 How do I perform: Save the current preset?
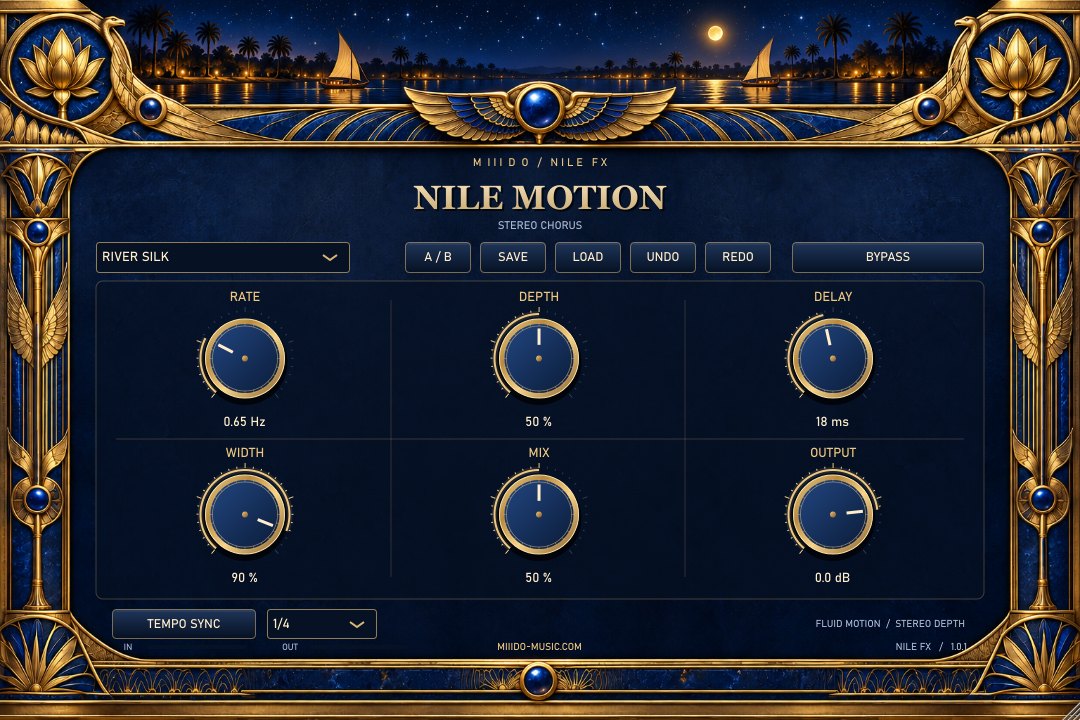pos(513,257)
